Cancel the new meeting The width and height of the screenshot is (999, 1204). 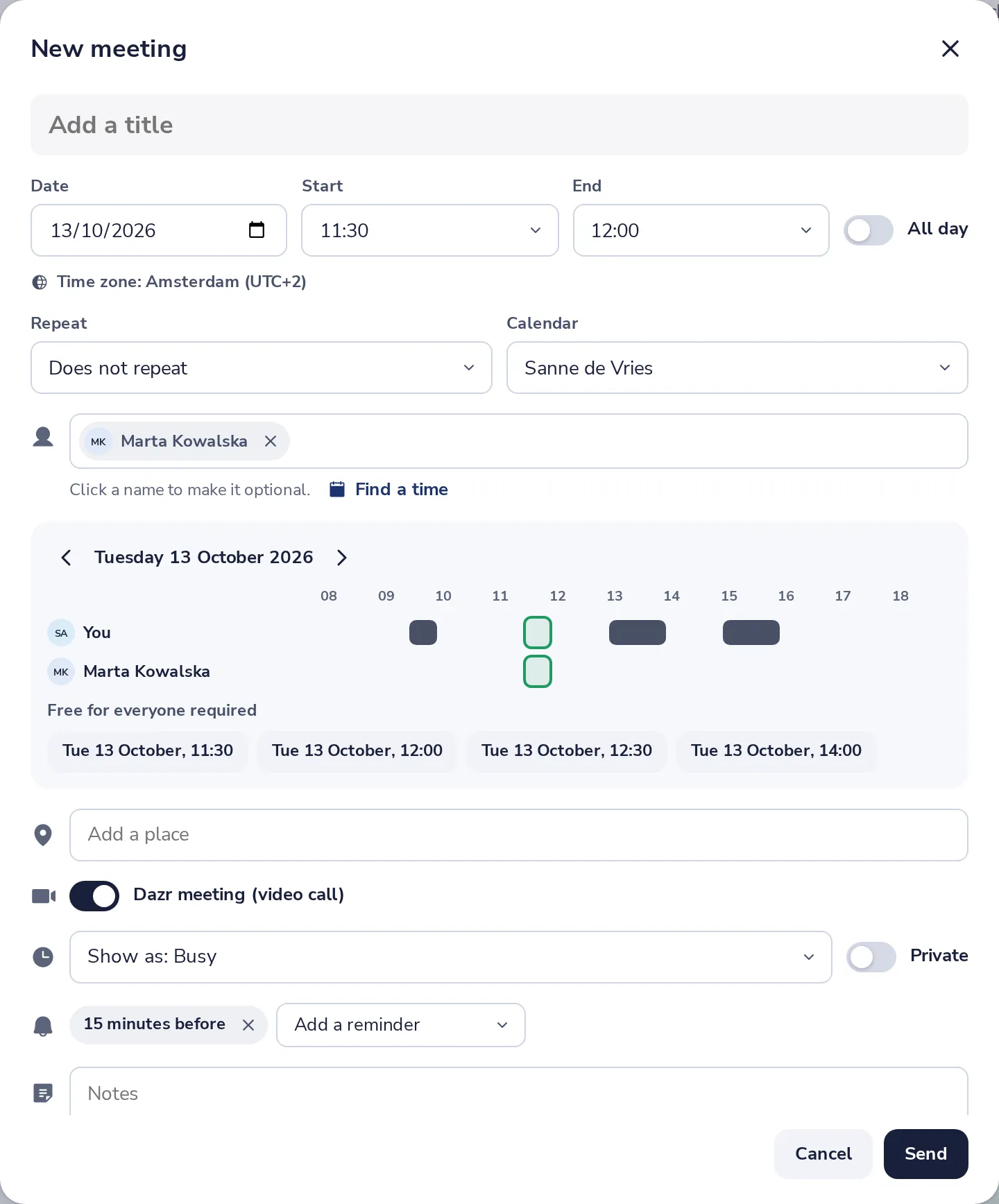[x=823, y=1154]
